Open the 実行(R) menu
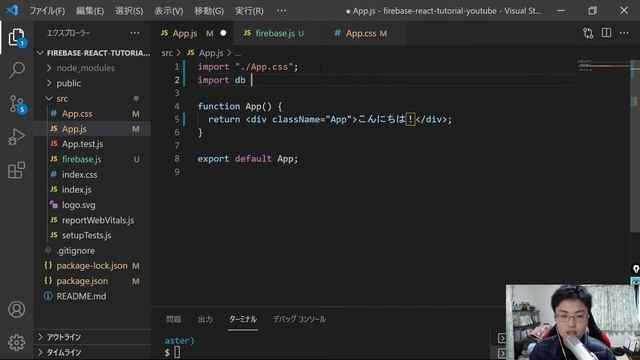 click(x=249, y=11)
